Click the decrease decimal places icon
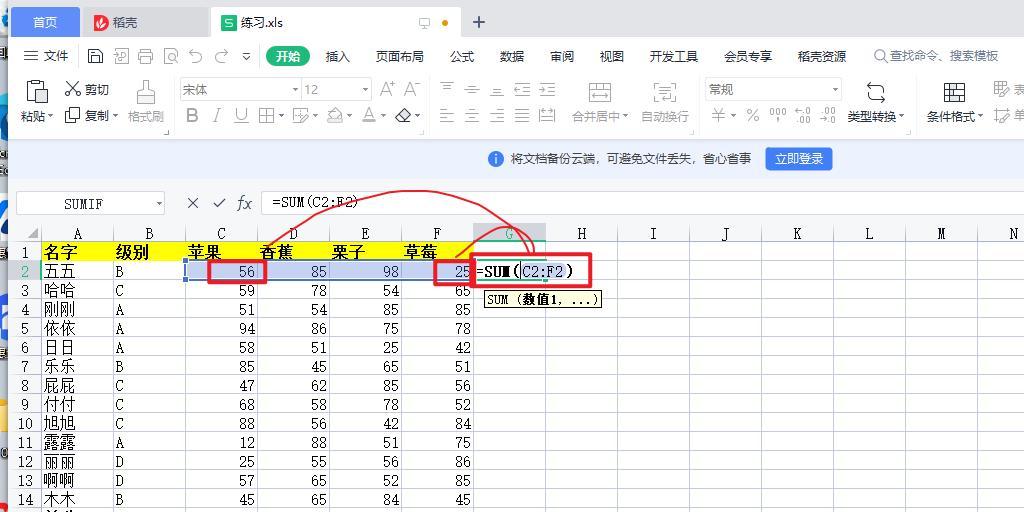Viewport: 1024px width, 512px height. click(x=828, y=116)
